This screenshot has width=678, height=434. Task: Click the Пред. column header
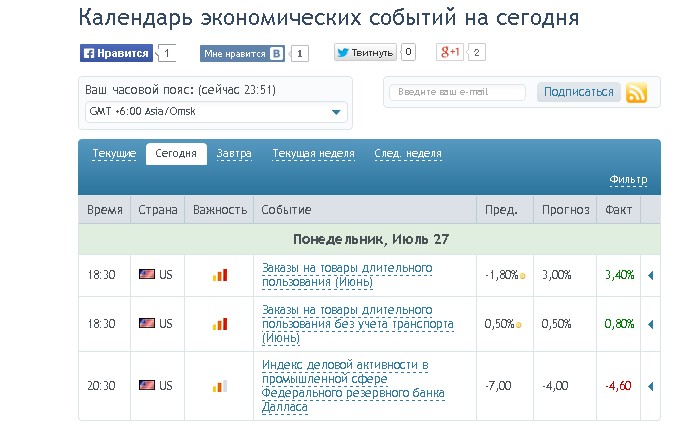505,210
